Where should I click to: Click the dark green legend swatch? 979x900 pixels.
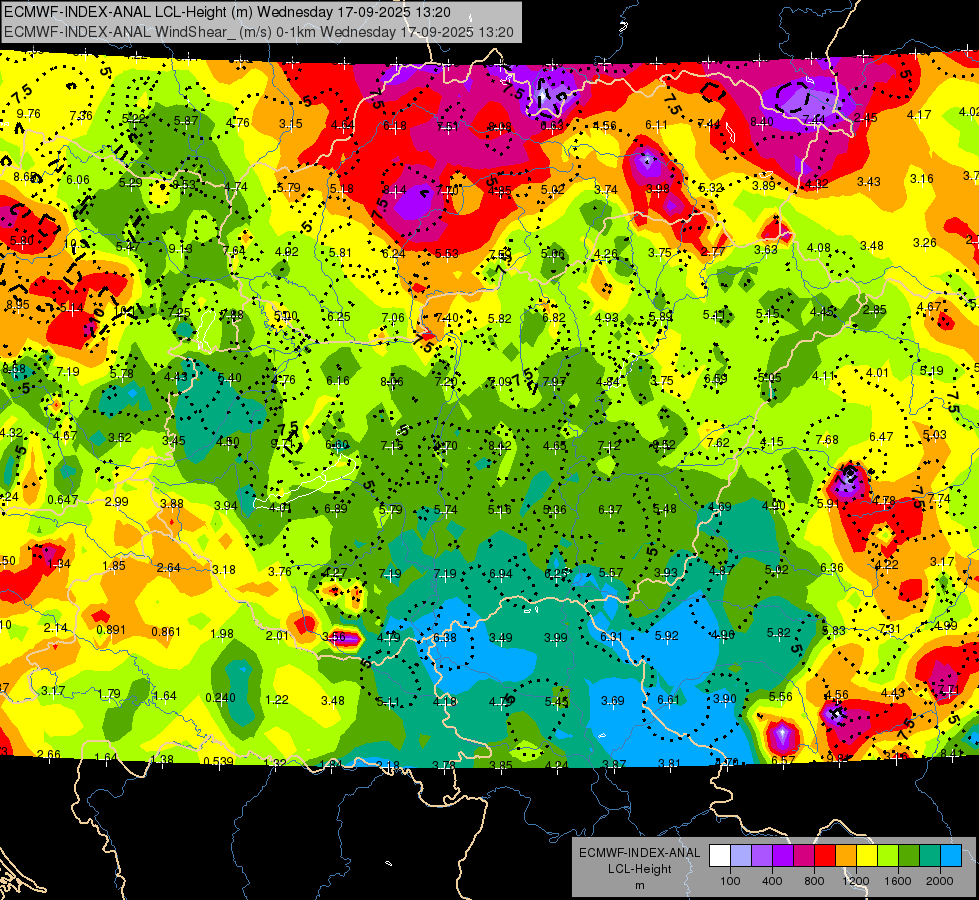(x=908, y=856)
